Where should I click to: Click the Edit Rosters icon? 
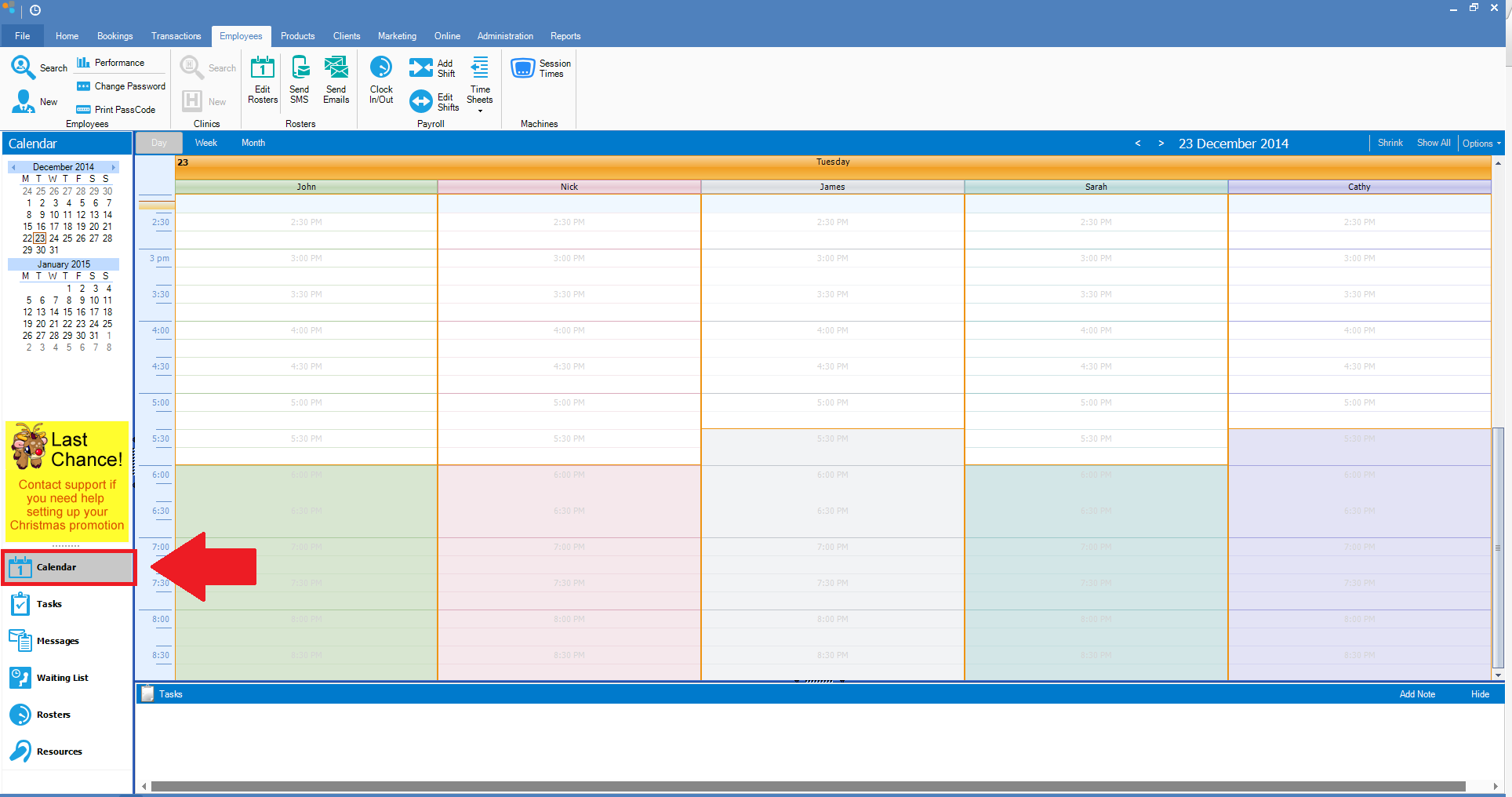[262, 68]
